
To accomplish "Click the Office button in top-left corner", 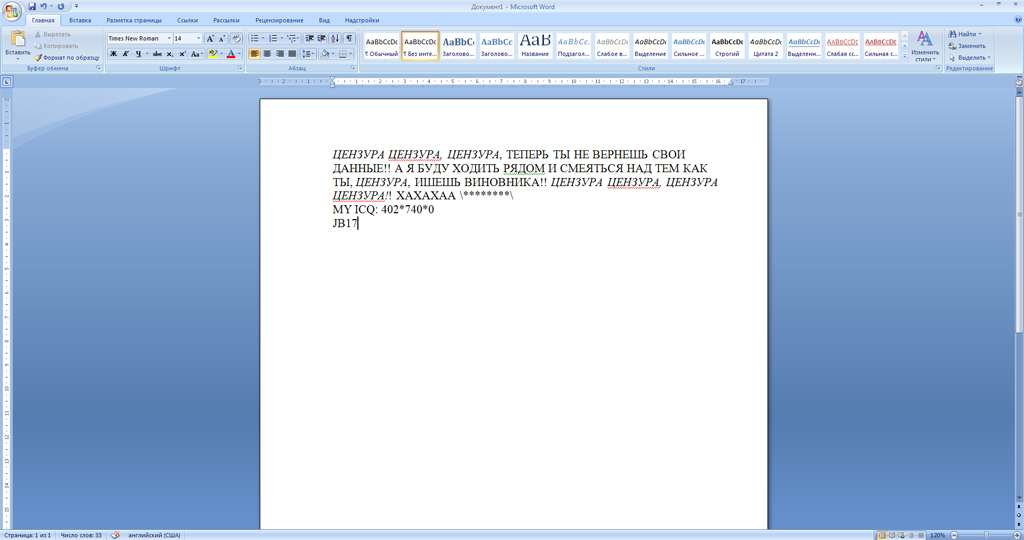I will (x=12, y=12).
